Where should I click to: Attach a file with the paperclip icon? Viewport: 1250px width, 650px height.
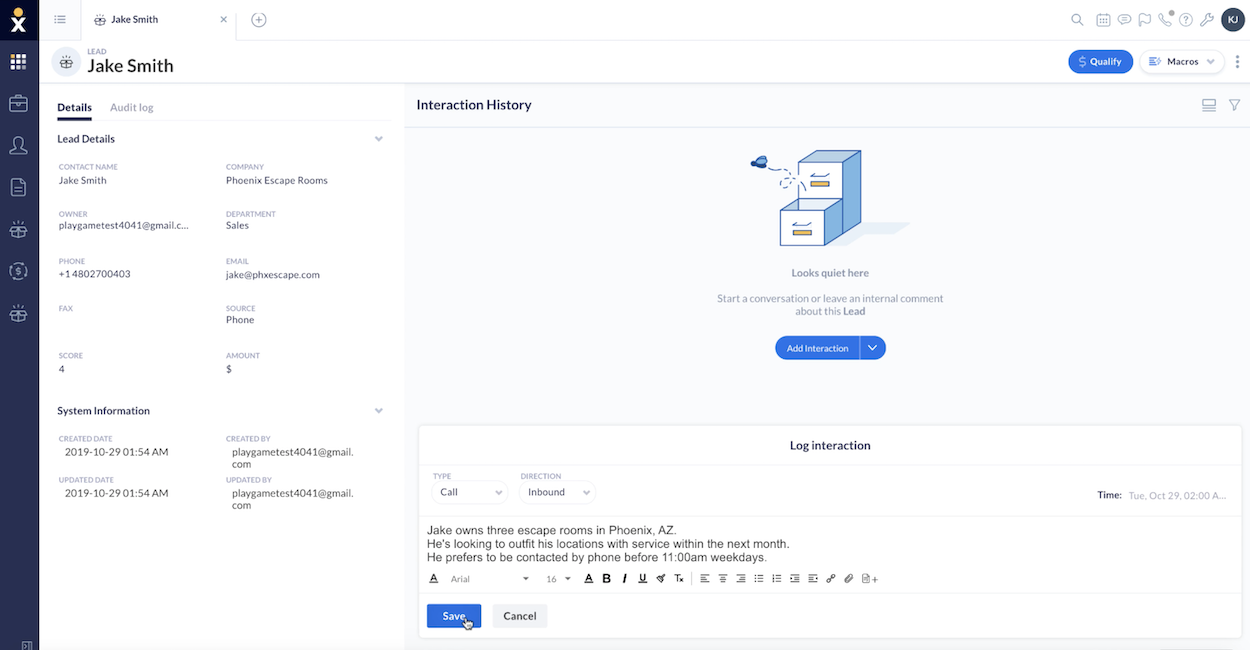(x=849, y=579)
